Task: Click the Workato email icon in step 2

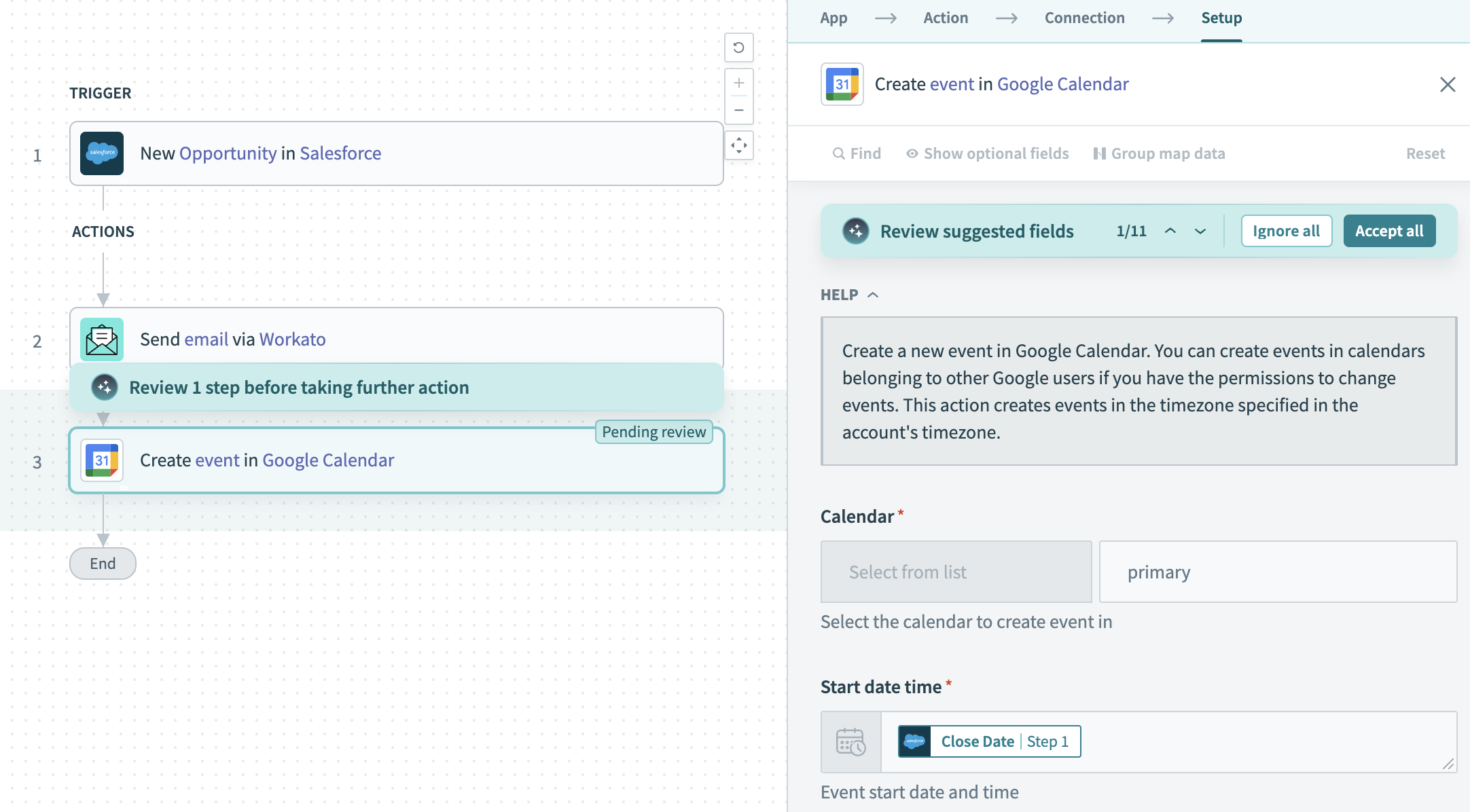Action: point(102,339)
